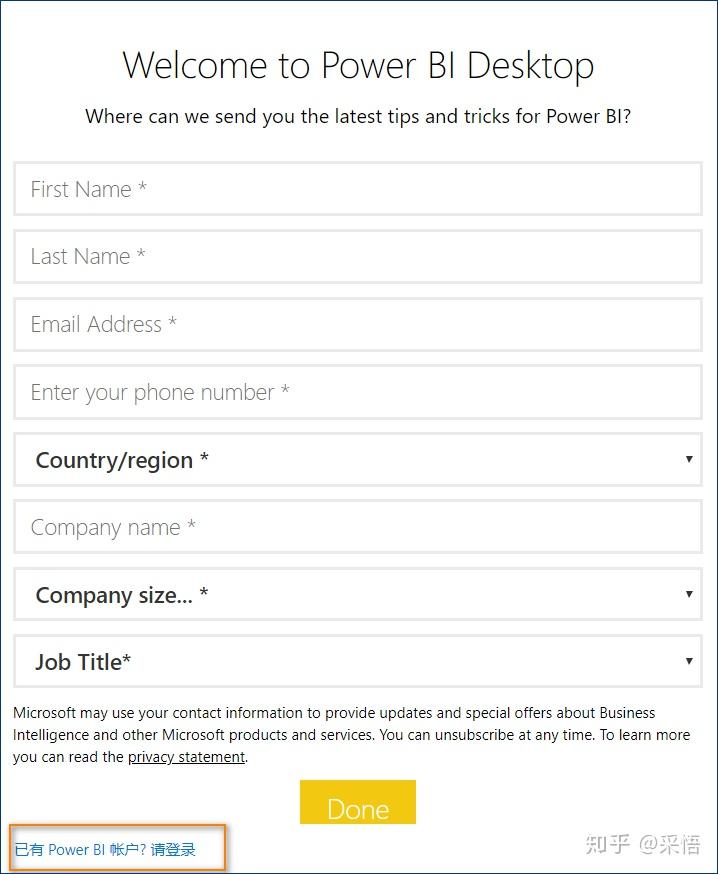Click the Job Title dropdown arrow

[689, 661]
